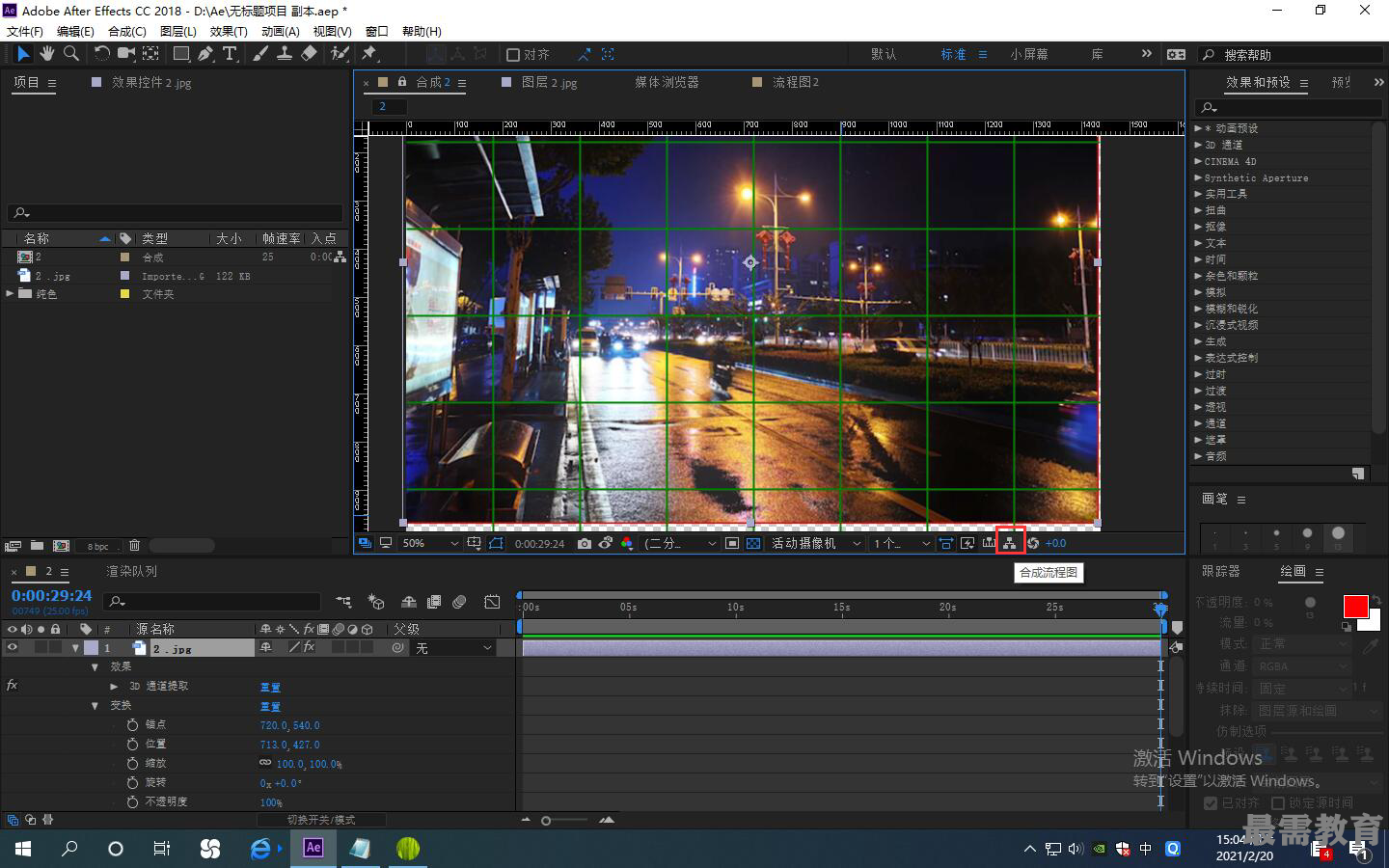This screenshot has height=868, width=1389.
Task: Click the draft 3D icon in timeline
Action: pos(376,602)
